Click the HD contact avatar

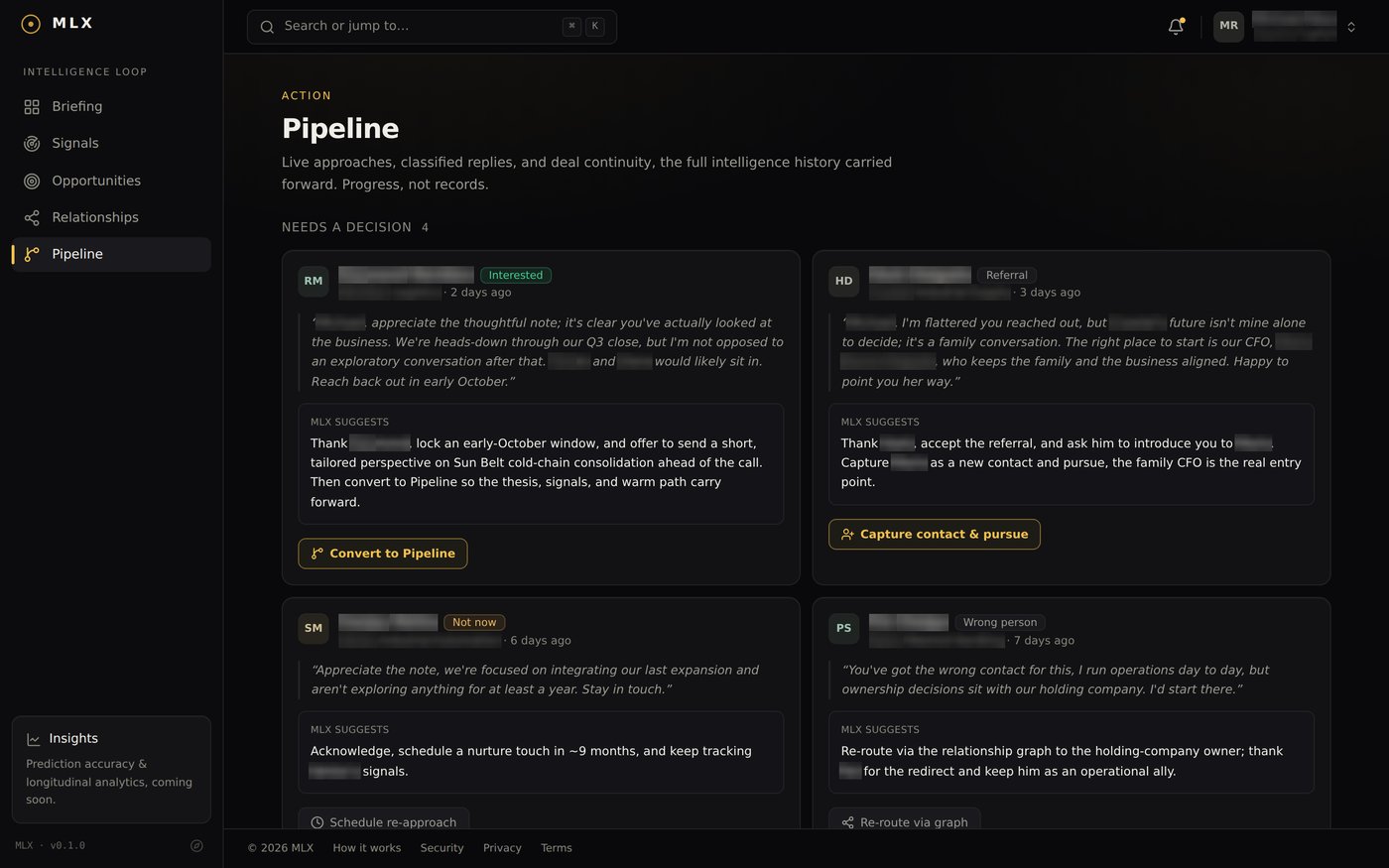(844, 282)
